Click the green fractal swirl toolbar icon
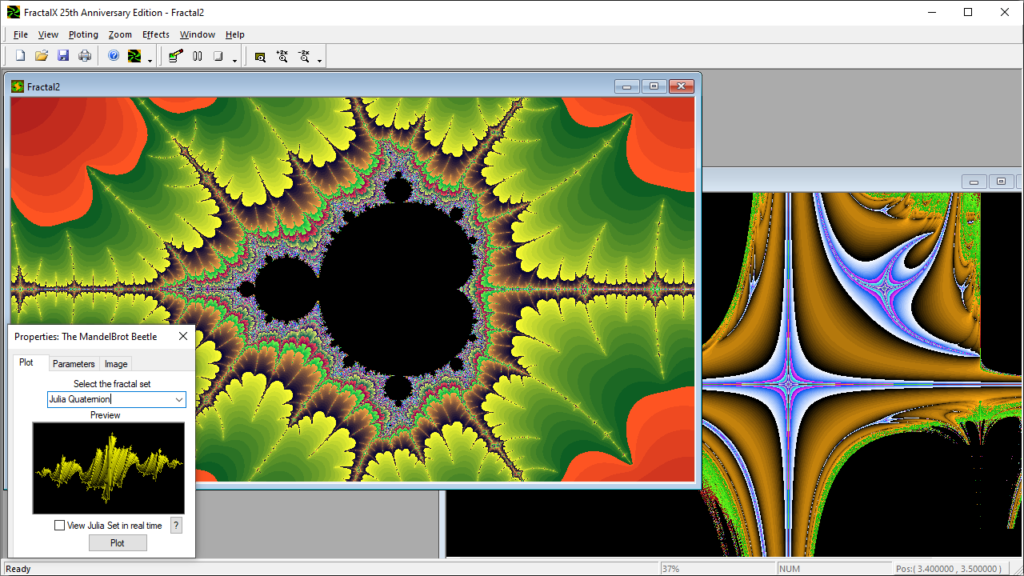This screenshot has width=1024, height=576. tap(135, 56)
